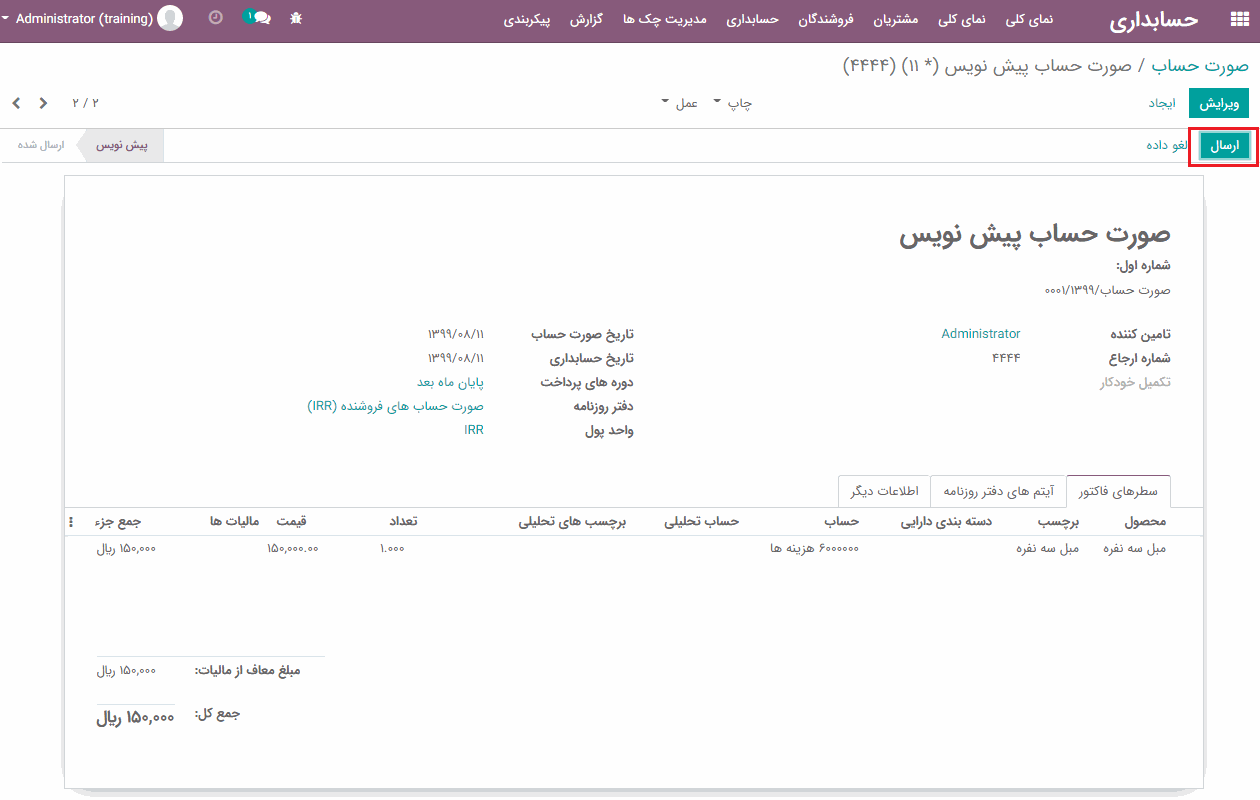Expand the چاپ print dropdown
The width and height of the screenshot is (1260, 800).
pos(731,103)
